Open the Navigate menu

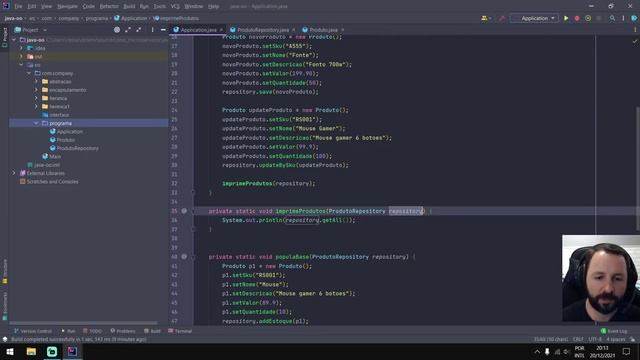click(x=67, y=7)
